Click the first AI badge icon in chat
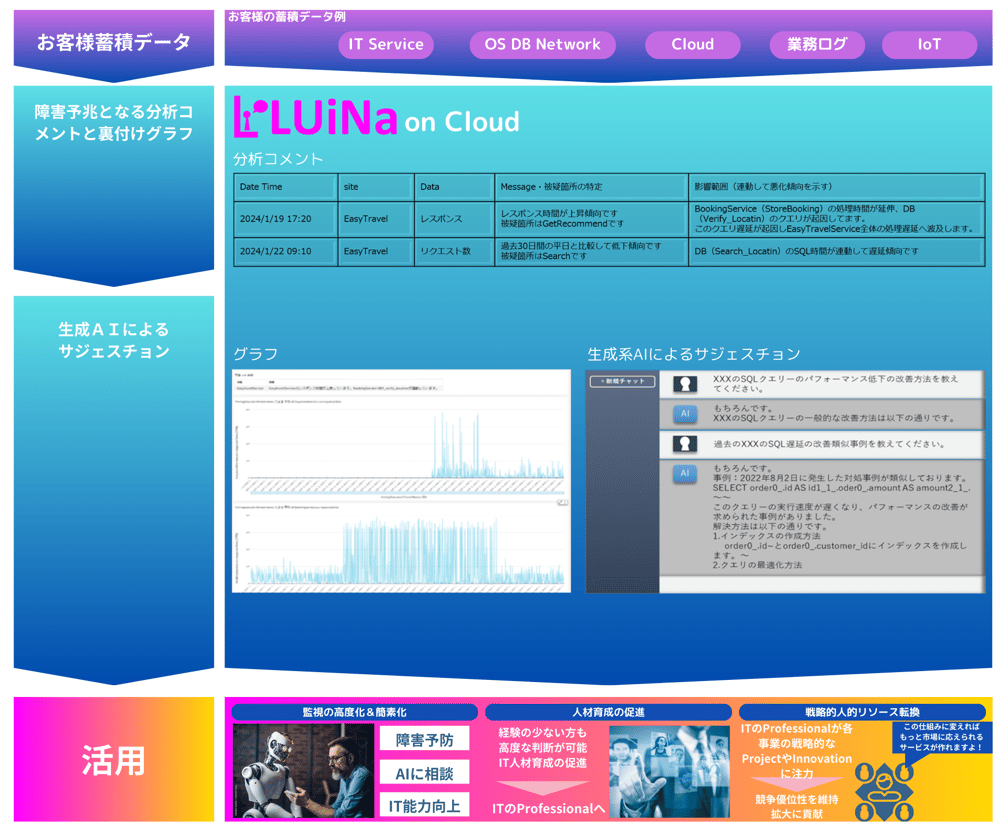The image size is (1000, 833). (685, 413)
